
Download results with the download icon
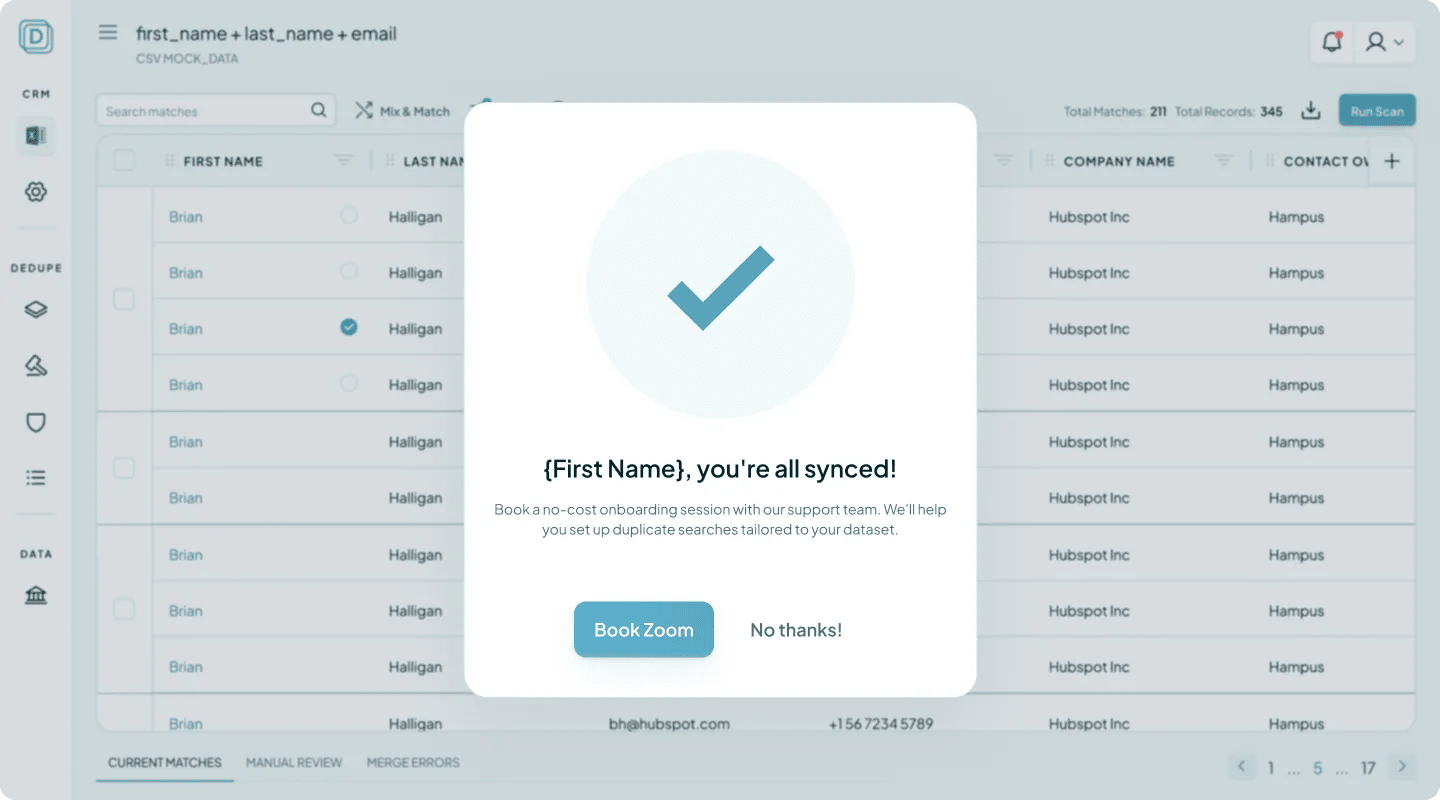(1311, 111)
